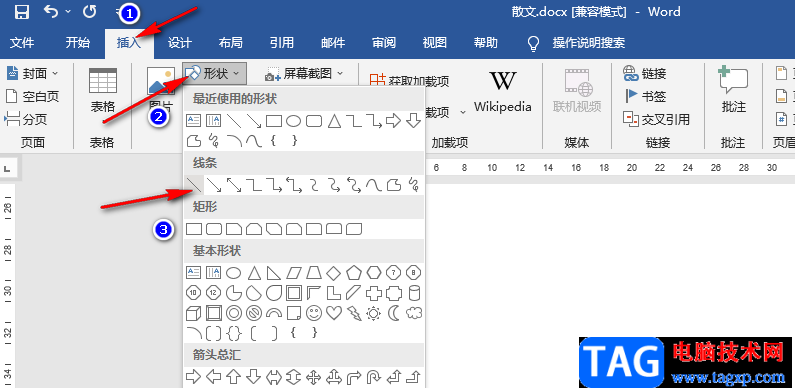The image size is (795, 388).
Task: Select the Can (cylinder) basic shape
Action: point(414,293)
